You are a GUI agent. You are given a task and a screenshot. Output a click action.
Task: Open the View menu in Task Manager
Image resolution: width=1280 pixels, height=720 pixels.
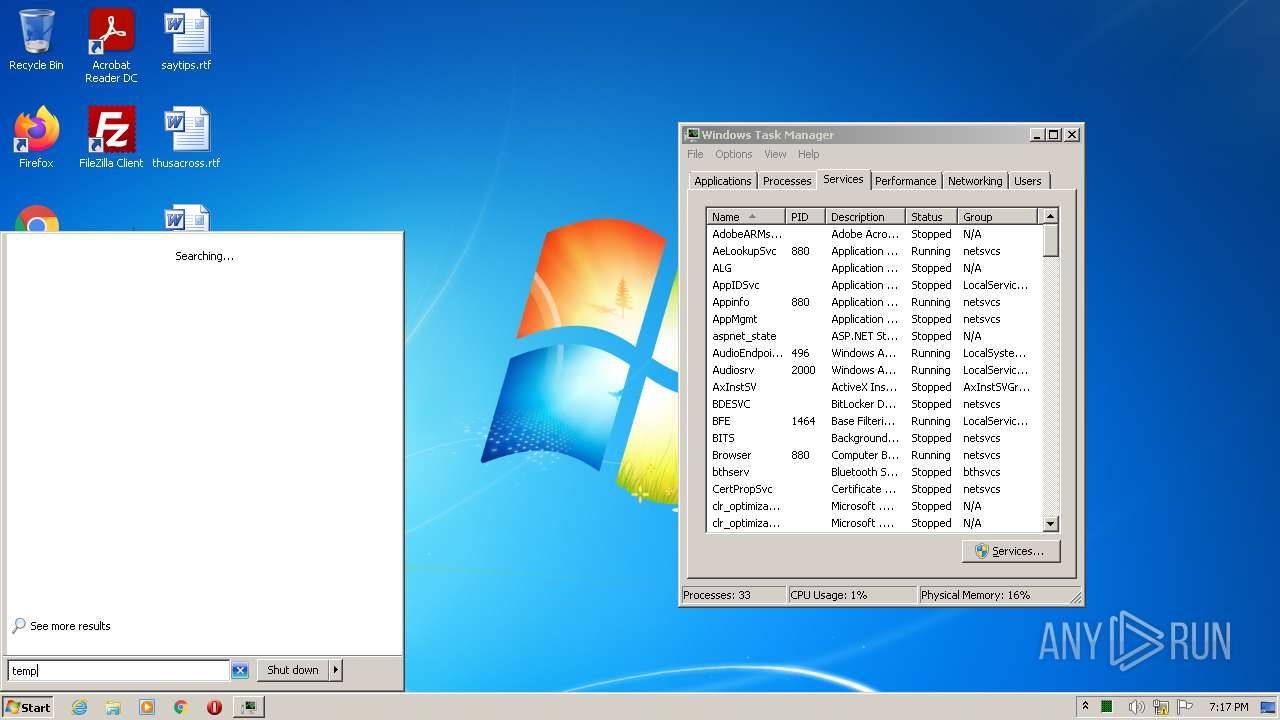click(775, 154)
